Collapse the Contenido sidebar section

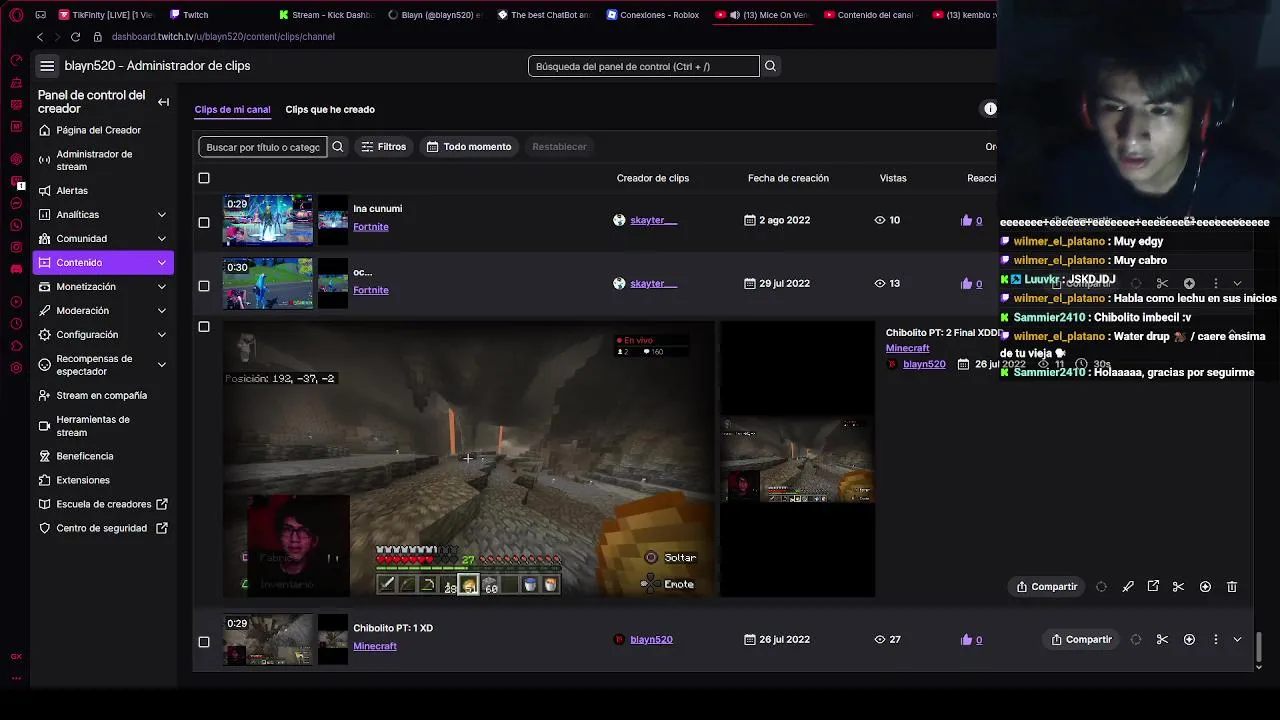tap(161, 263)
